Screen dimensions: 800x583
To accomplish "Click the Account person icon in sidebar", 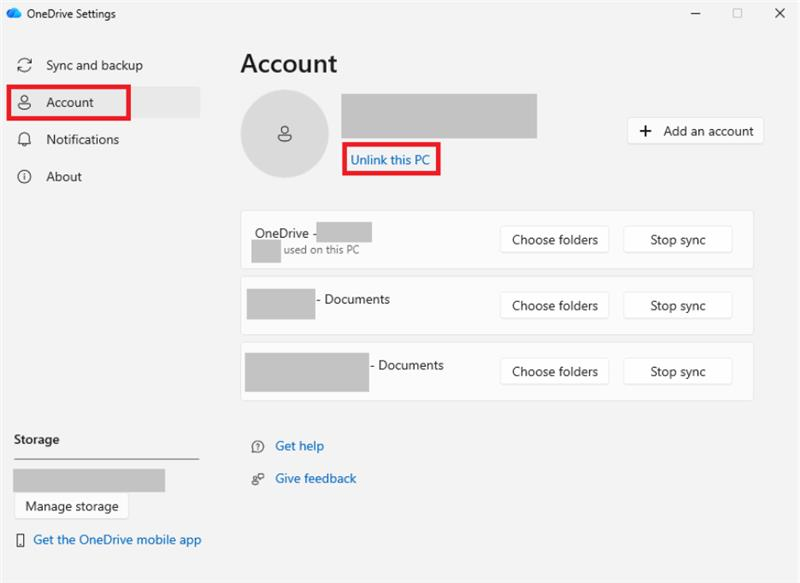I will (24, 103).
